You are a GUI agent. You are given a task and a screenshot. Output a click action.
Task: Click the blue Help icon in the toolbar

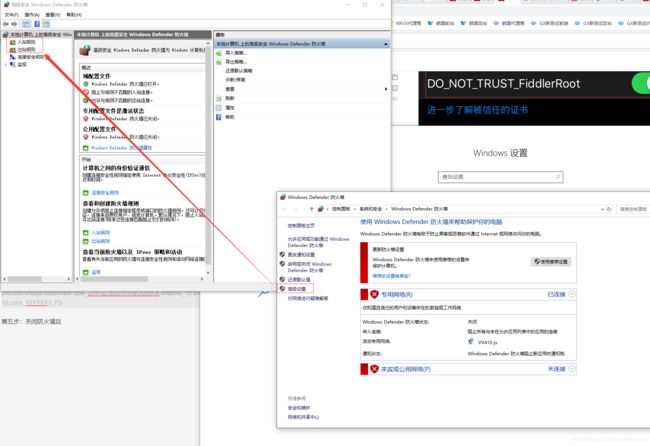37,24
